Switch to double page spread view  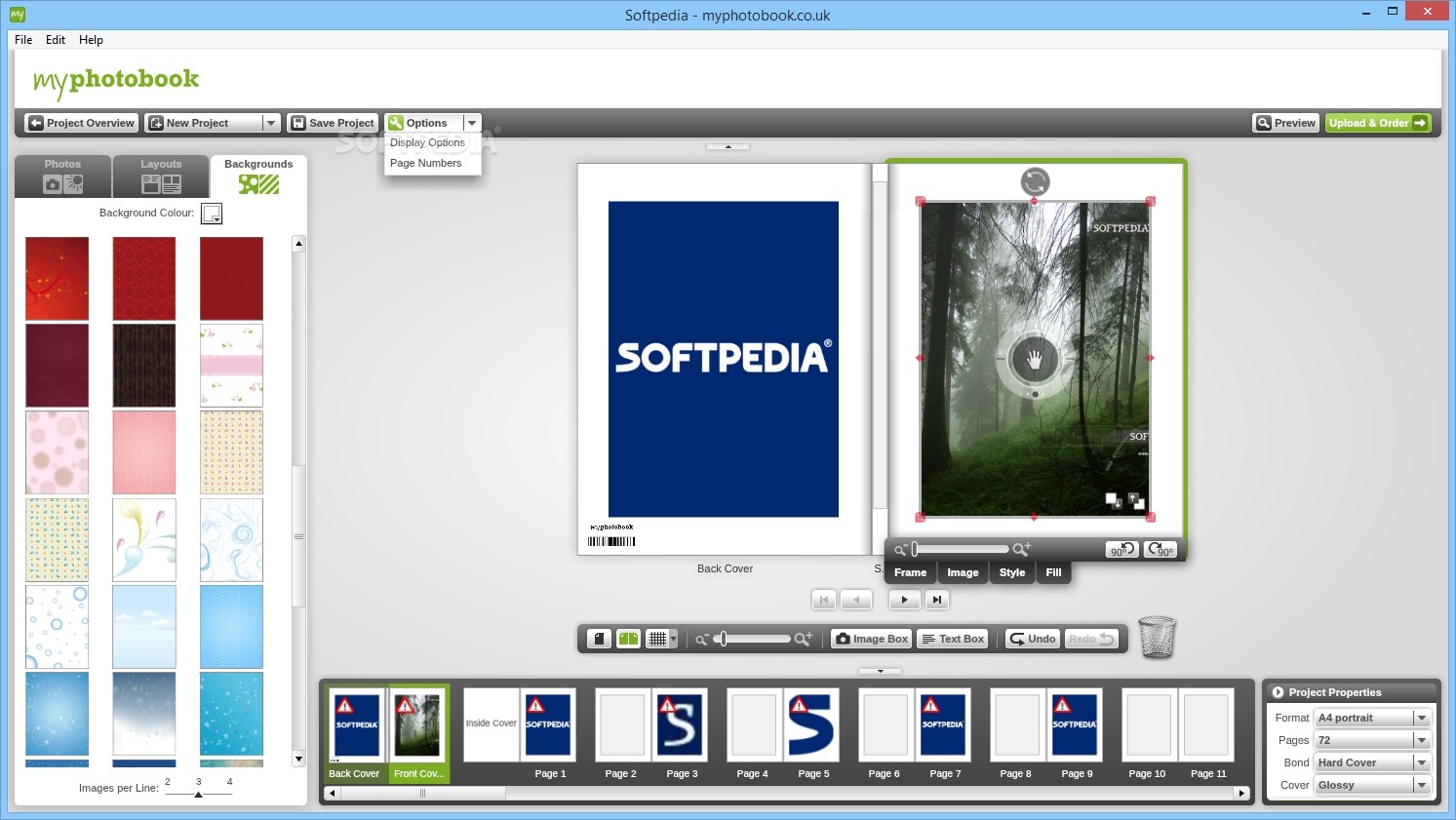click(x=629, y=639)
